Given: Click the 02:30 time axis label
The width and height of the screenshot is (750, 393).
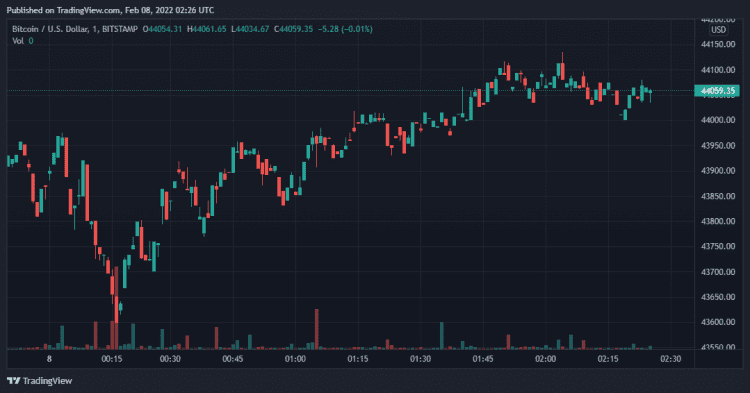Looking at the screenshot, I should (x=671, y=359).
